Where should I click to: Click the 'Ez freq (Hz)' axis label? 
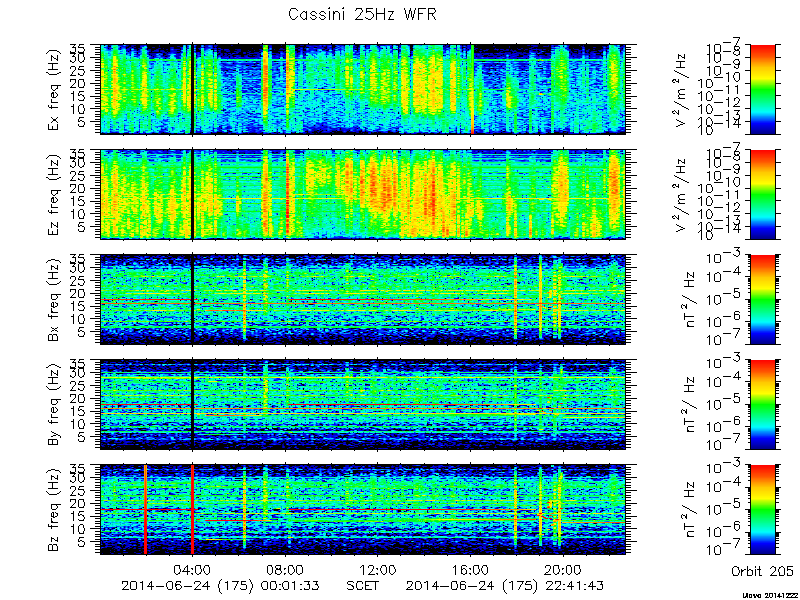click(x=54, y=194)
